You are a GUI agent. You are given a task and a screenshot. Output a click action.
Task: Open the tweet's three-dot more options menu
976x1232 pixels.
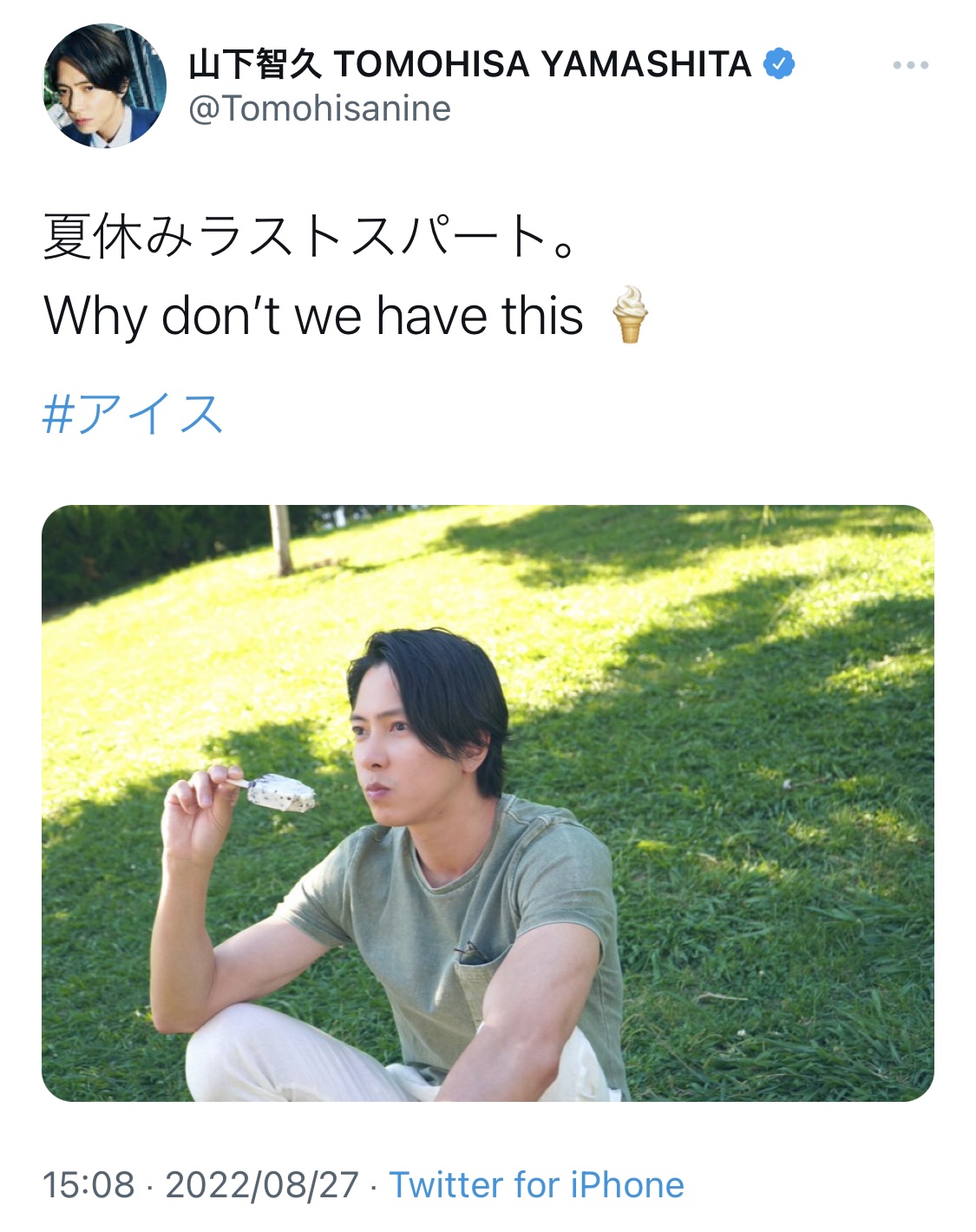[910, 65]
